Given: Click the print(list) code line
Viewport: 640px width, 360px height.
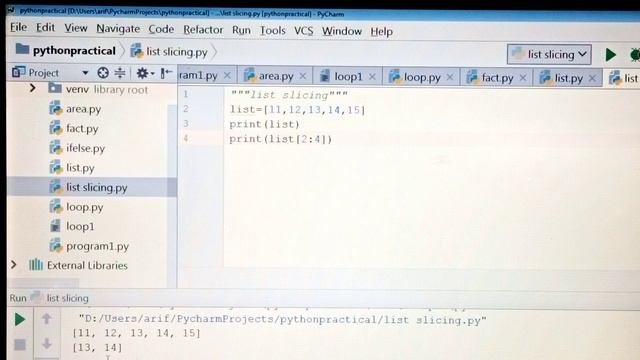Looking at the screenshot, I should tap(264, 124).
